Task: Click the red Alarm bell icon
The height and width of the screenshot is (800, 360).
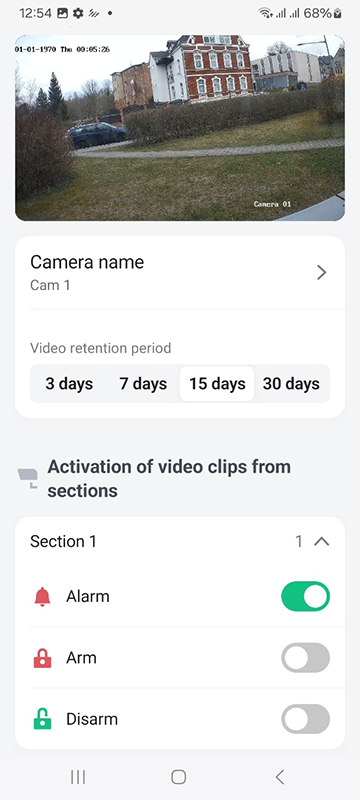Action: 42,596
